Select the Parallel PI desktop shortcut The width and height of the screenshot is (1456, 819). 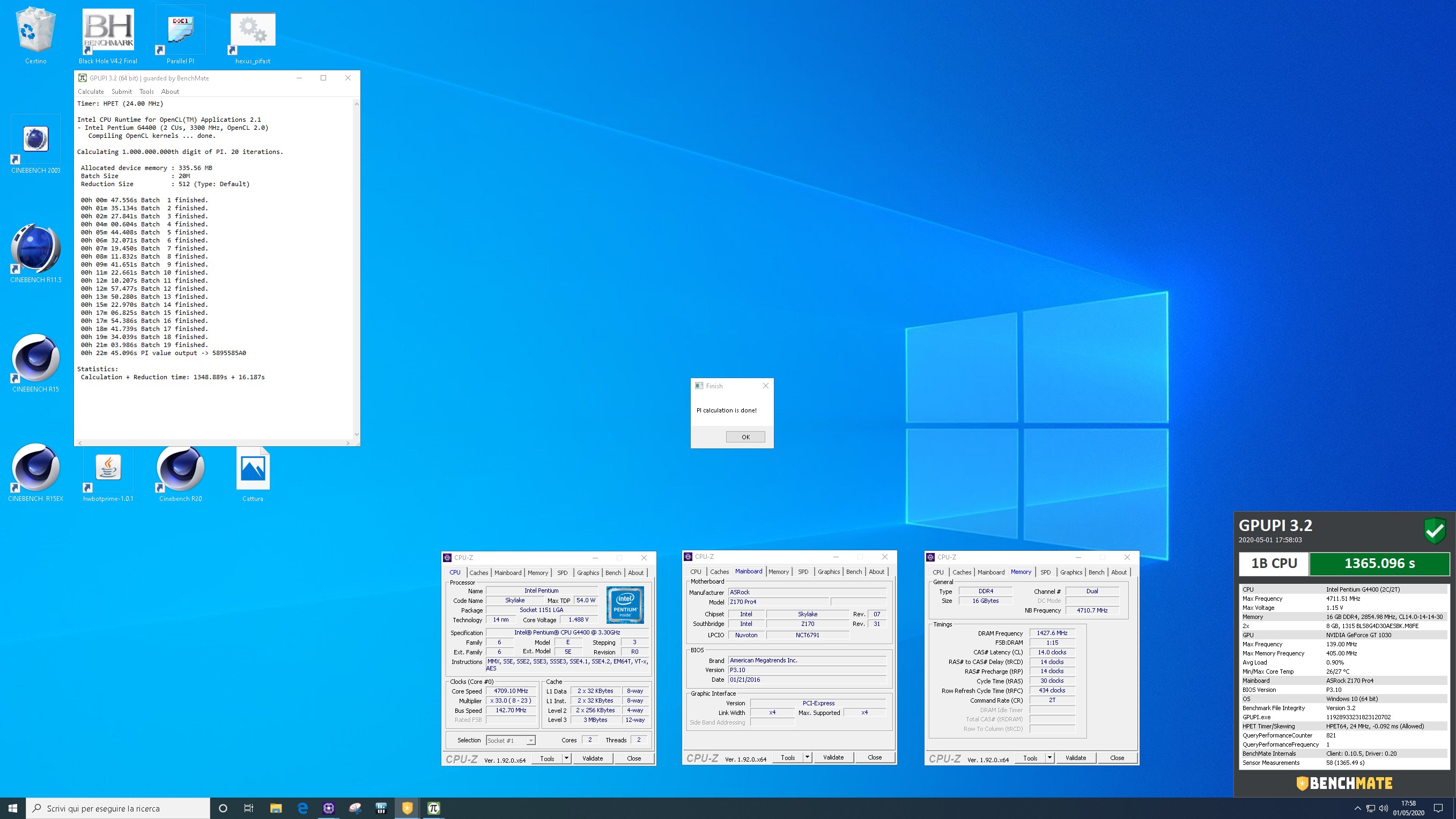(x=180, y=35)
